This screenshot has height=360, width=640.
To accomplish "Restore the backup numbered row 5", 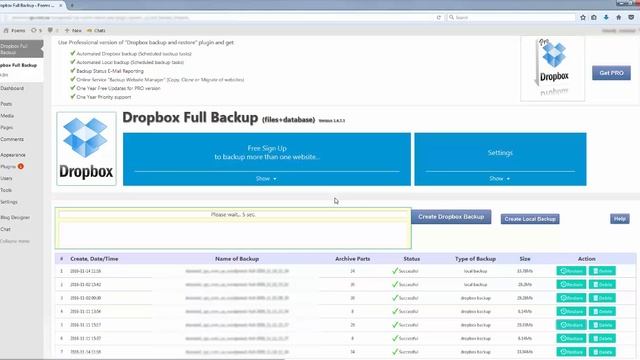I will 571,325.
